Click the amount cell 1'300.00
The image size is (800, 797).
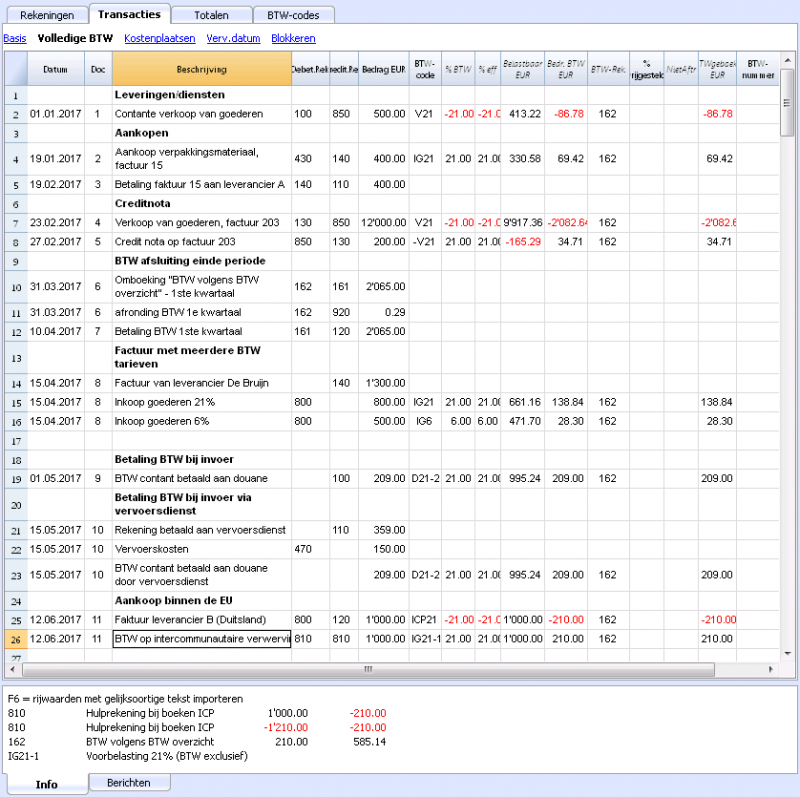click(384, 383)
